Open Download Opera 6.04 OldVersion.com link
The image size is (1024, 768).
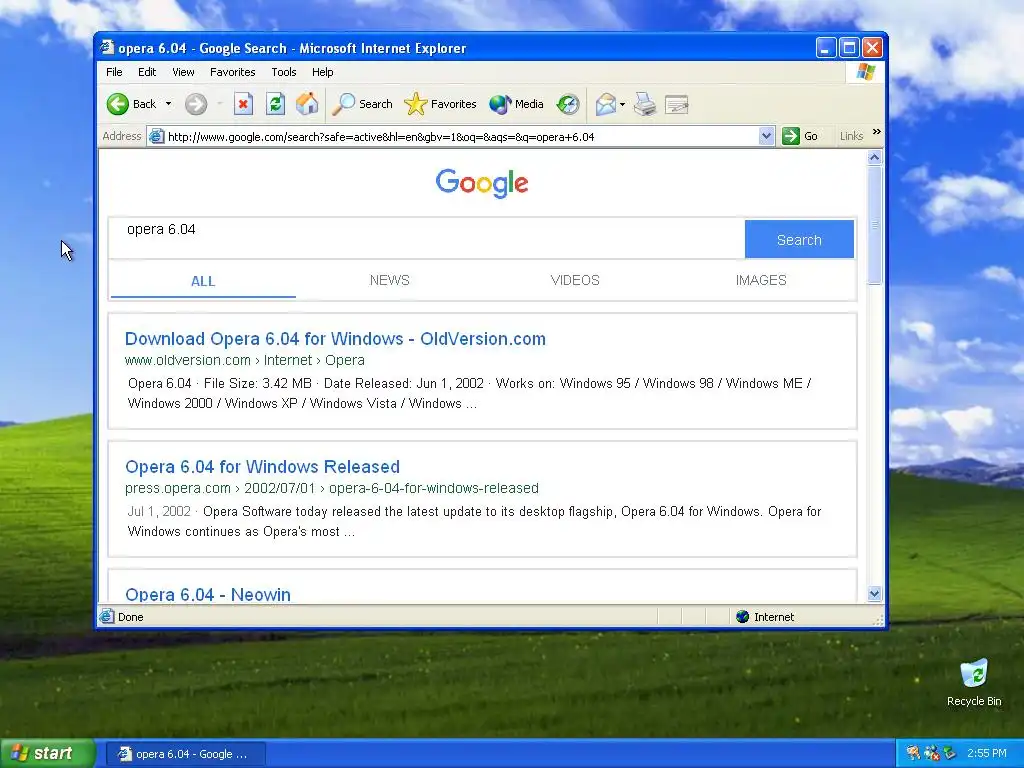pos(335,339)
